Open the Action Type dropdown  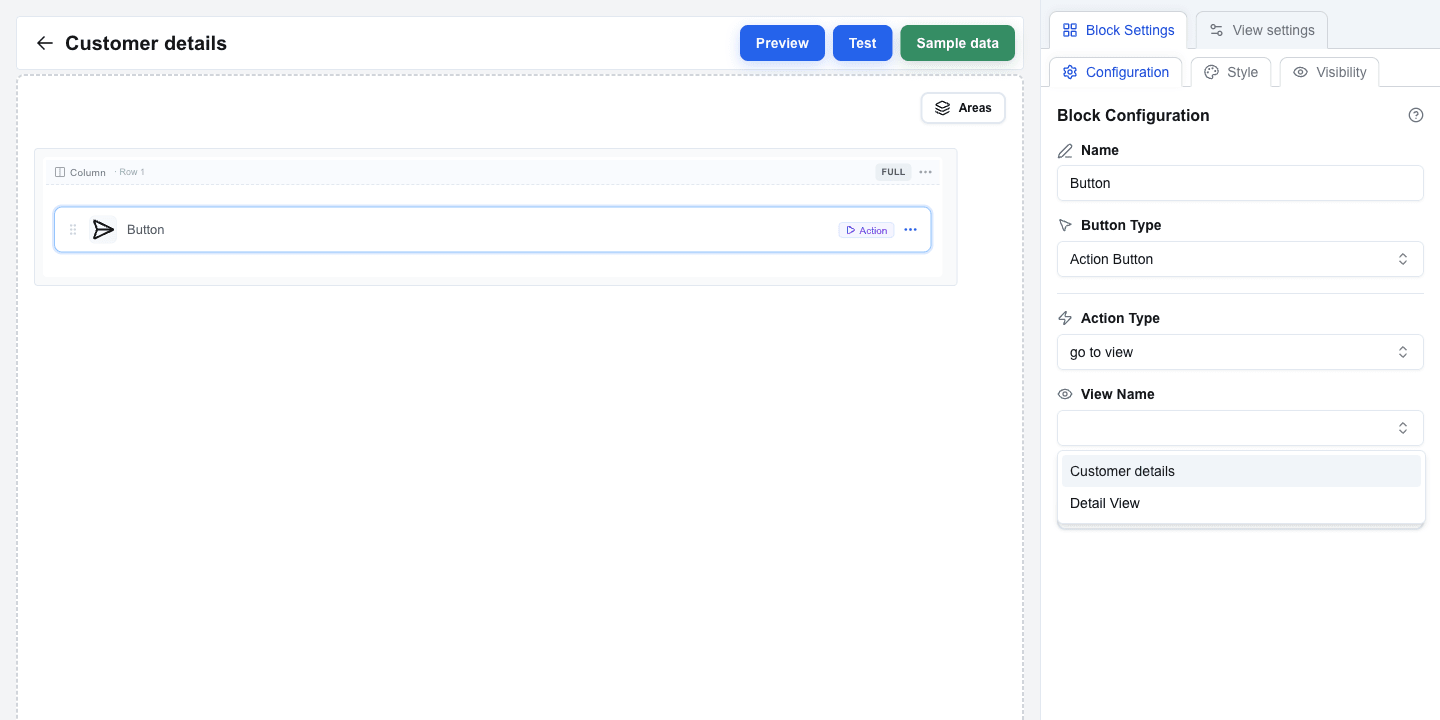(x=1240, y=352)
